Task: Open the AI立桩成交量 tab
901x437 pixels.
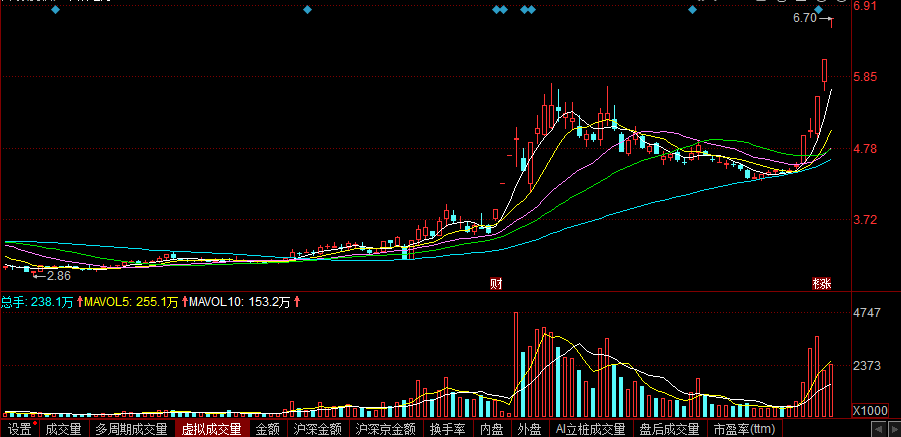Action: 591,429
